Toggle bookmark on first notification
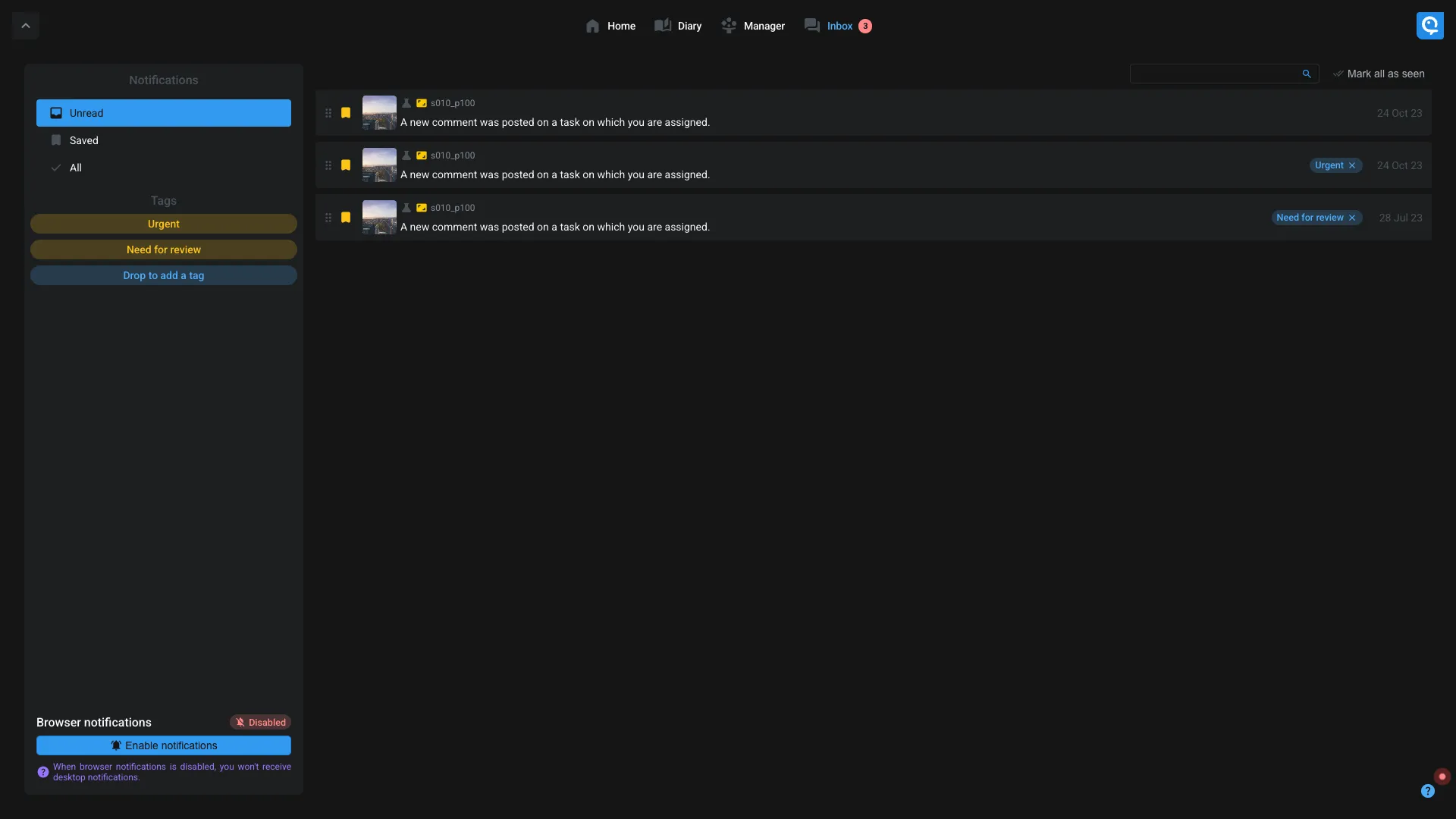Viewport: 1456px width, 819px height. (x=346, y=113)
